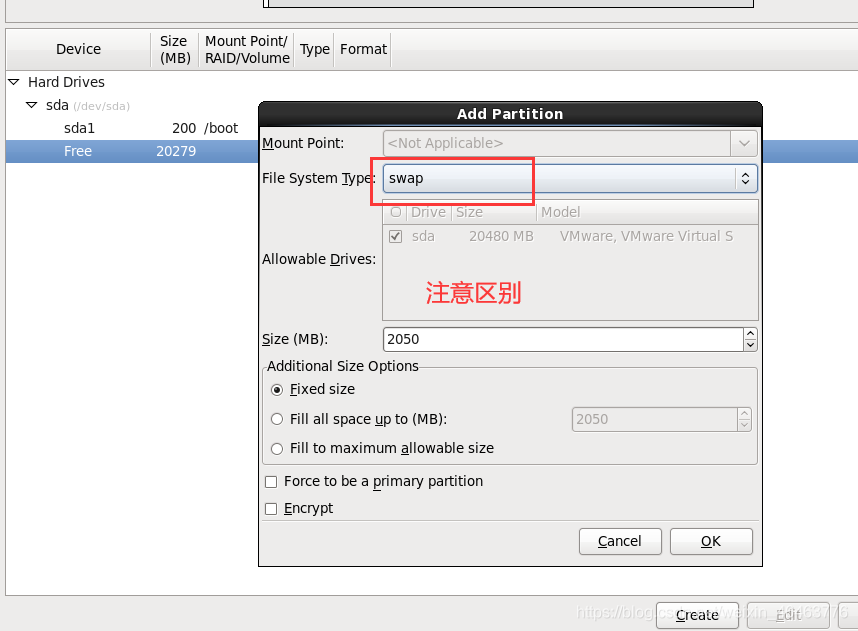Click the Edit button below the list
The image size is (858, 631).
[788, 615]
